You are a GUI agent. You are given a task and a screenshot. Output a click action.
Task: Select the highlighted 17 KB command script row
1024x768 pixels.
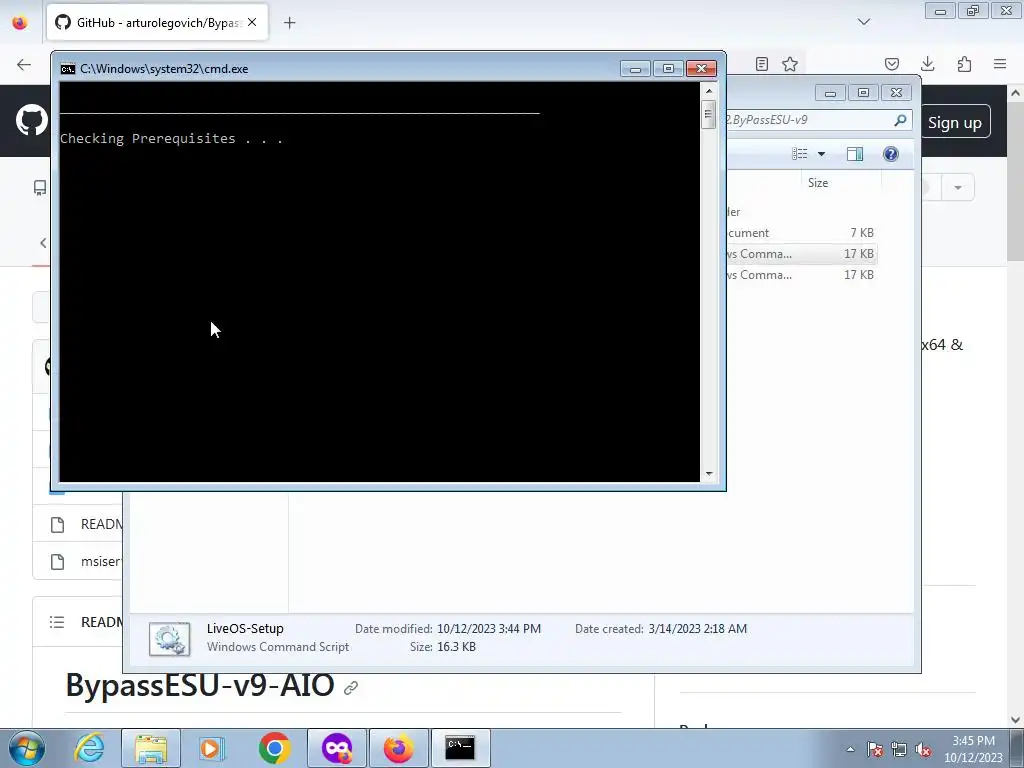click(x=801, y=253)
